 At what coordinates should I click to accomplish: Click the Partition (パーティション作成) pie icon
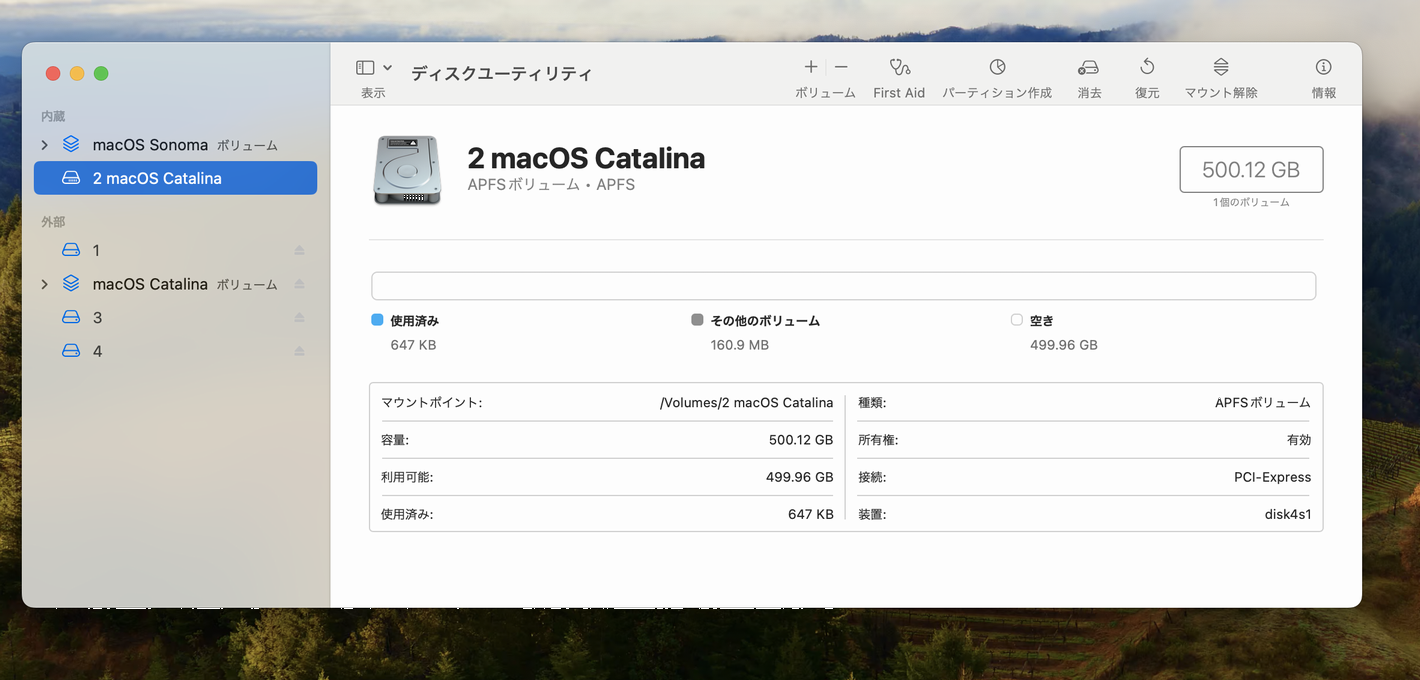[x=997, y=67]
